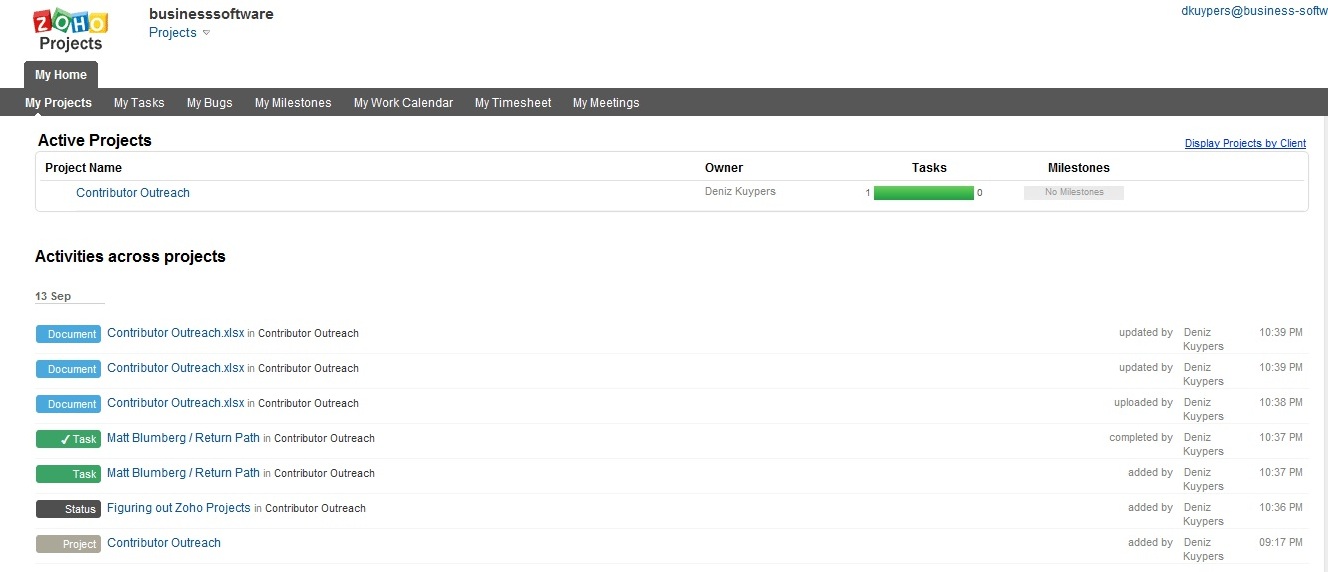The height and width of the screenshot is (572, 1328).
Task: Click the No Milestones indicator
Action: [x=1074, y=193]
